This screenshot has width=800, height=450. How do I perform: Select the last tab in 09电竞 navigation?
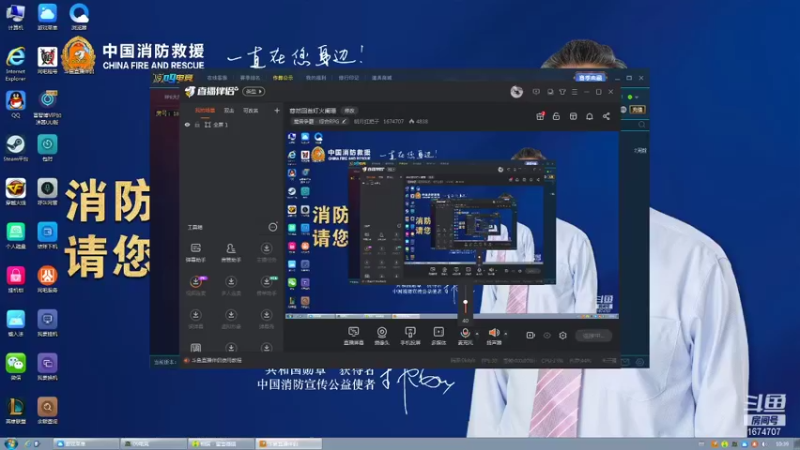point(382,78)
